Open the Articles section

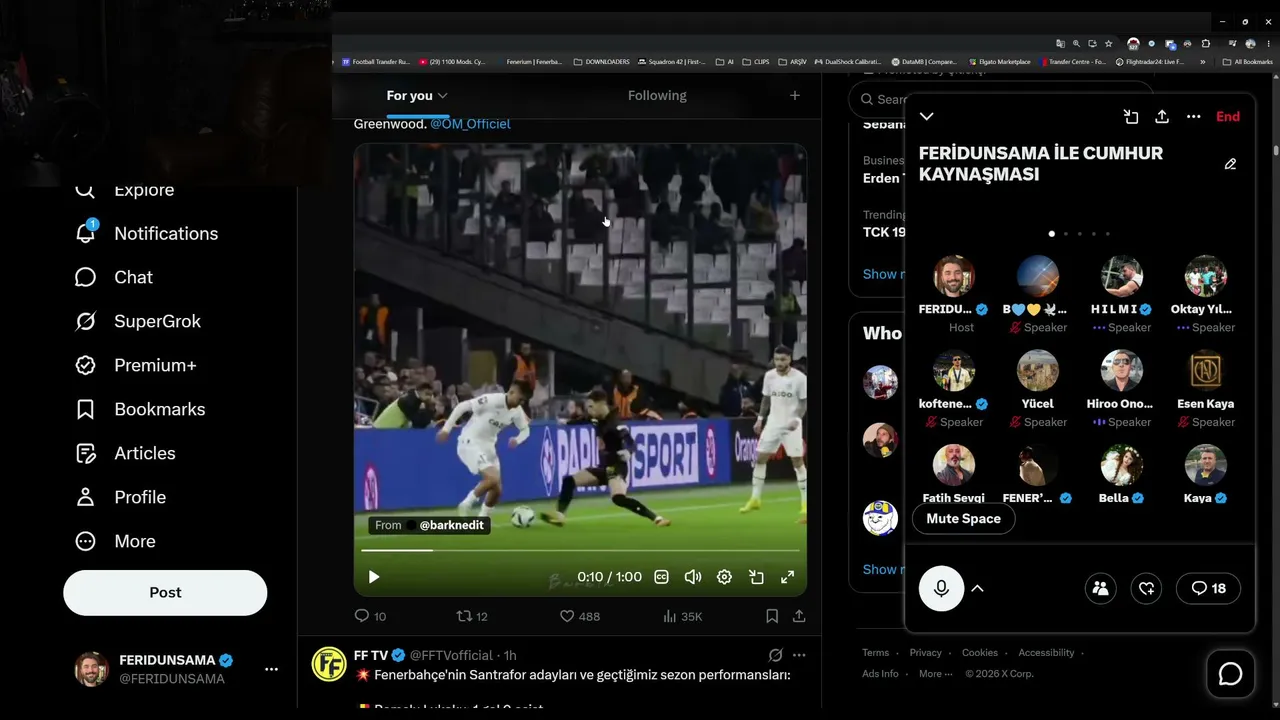pyautogui.click(x=126, y=453)
